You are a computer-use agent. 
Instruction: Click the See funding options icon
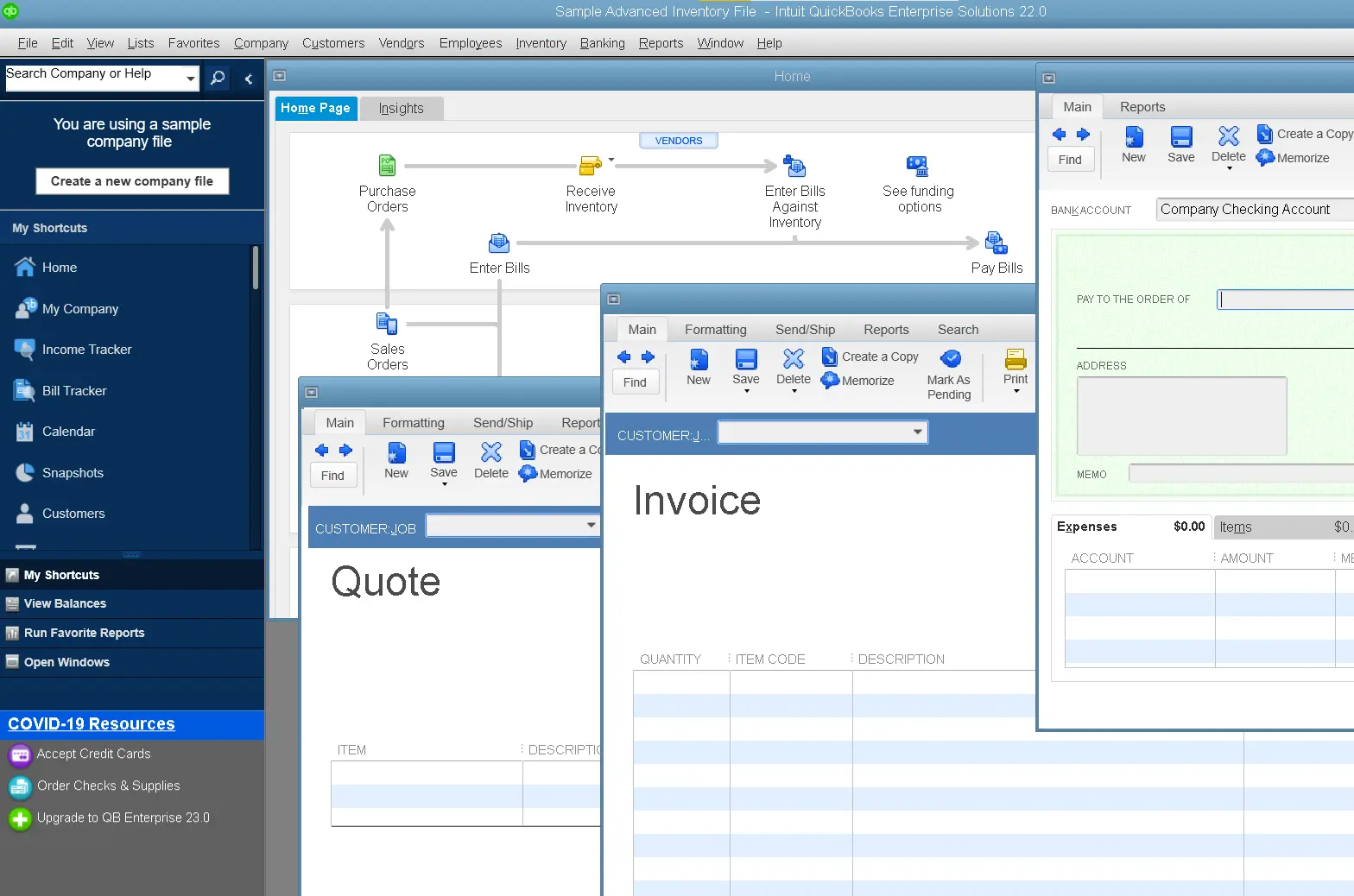click(x=917, y=165)
